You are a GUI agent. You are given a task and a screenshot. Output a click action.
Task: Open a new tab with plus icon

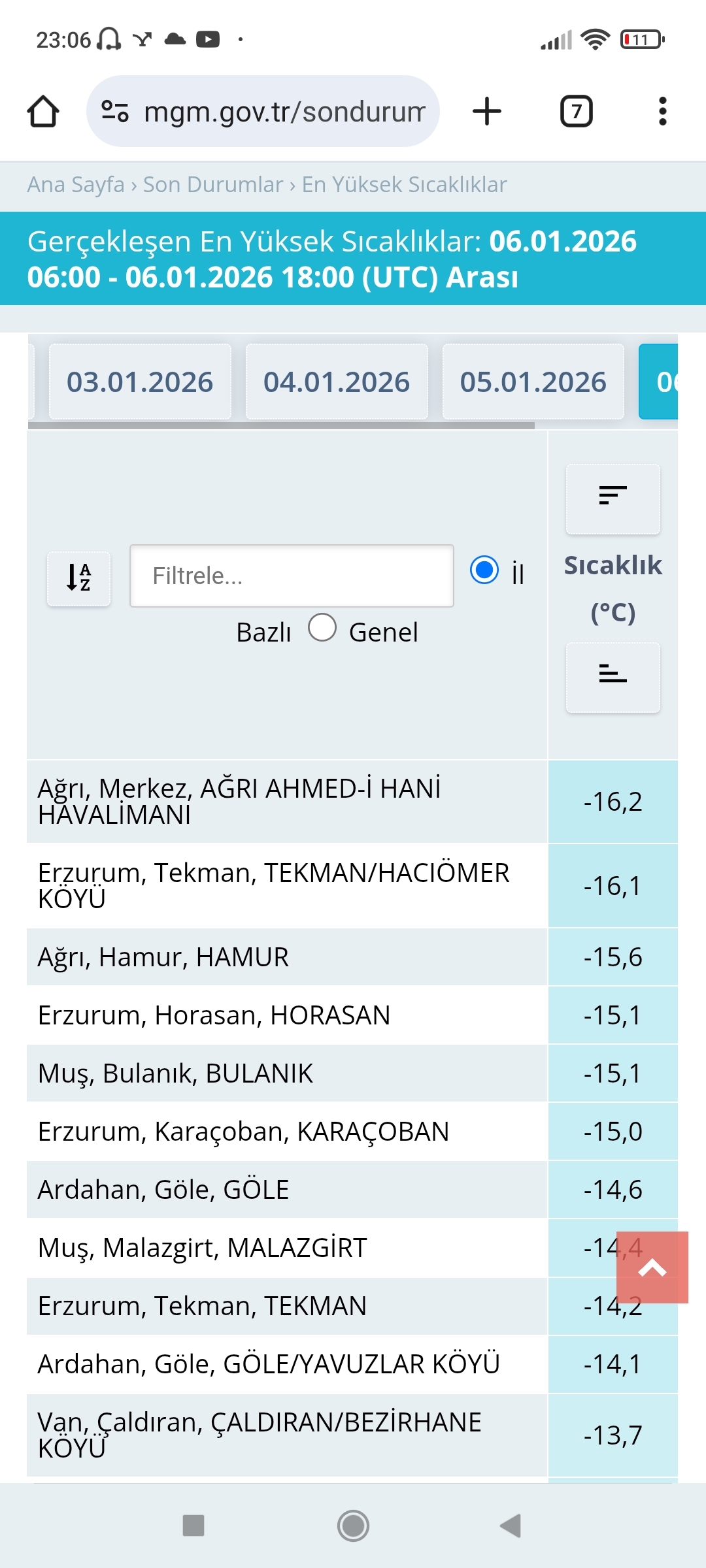click(487, 111)
